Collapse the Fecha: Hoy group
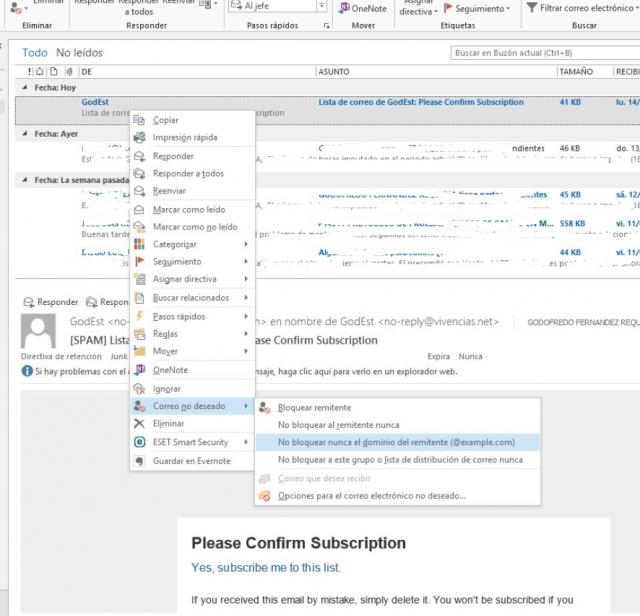 [x=25, y=87]
